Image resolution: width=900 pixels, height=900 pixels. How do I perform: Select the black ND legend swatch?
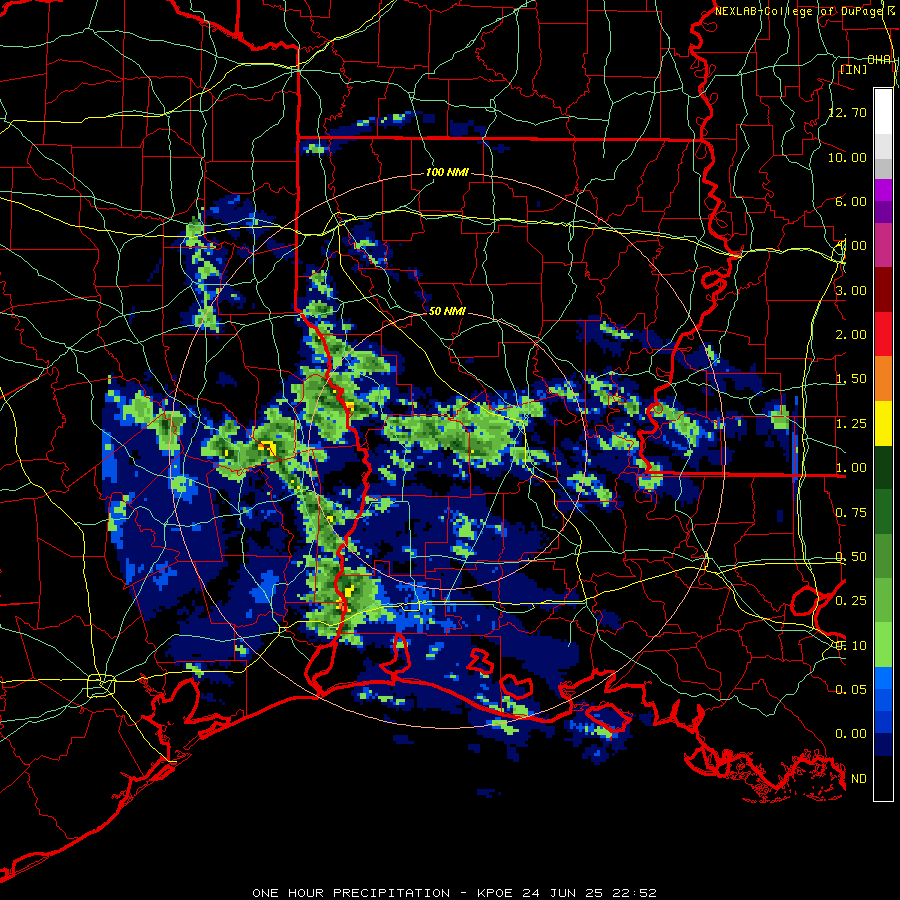(883, 778)
